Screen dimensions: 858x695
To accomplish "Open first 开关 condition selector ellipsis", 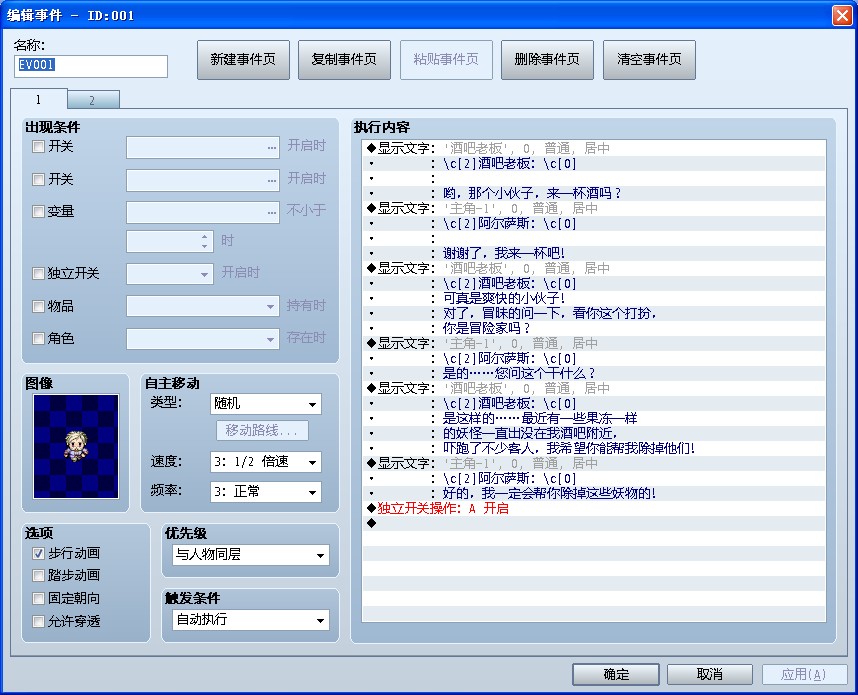I will pos(272,148).
